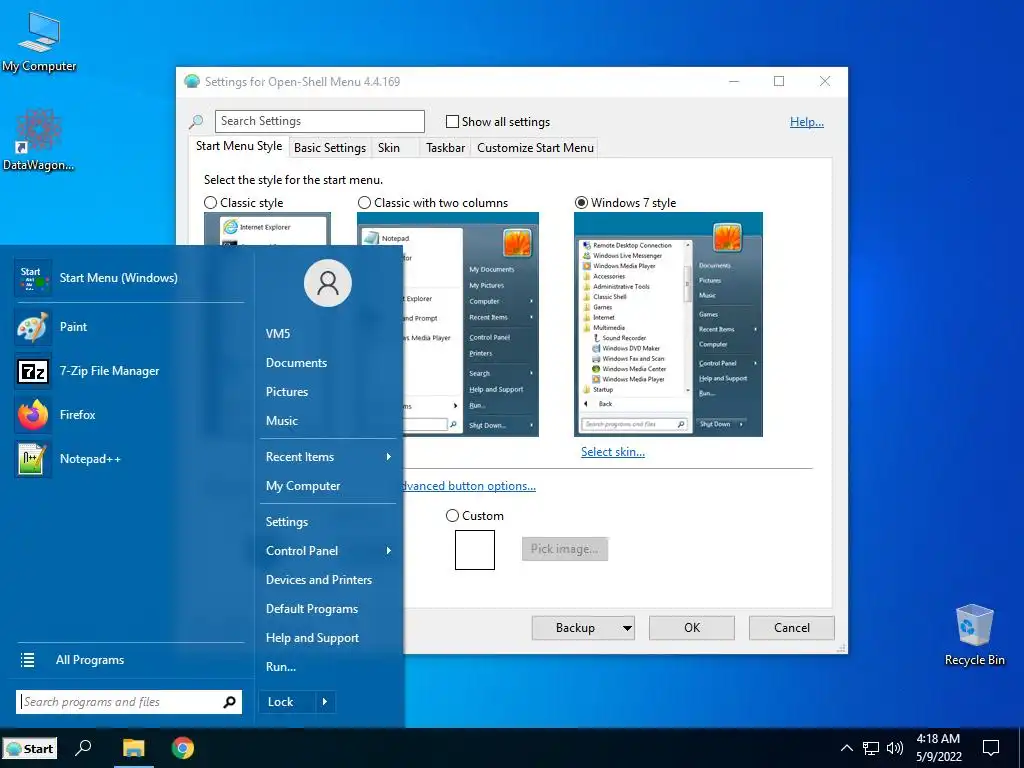
Task: Select the Custom button image option
Action: click(x=452, y=516)
